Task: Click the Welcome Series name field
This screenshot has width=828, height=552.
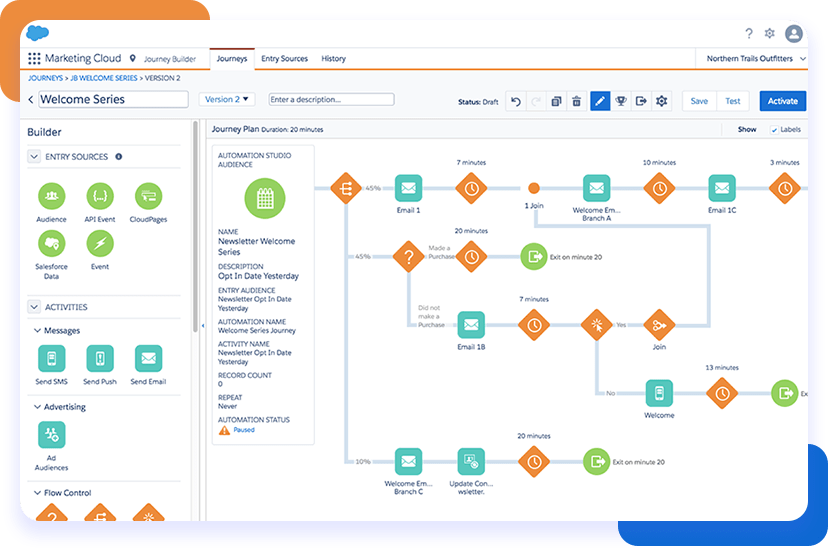Action: pyautogui.click(x=114, y=99)
